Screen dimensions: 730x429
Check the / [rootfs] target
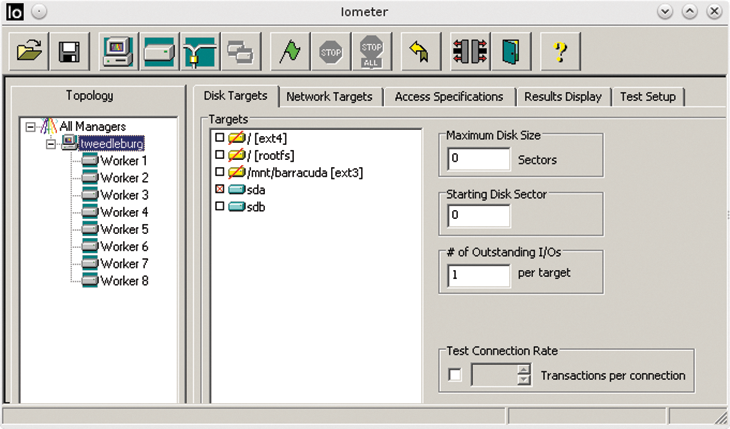(x=220, y=155)
